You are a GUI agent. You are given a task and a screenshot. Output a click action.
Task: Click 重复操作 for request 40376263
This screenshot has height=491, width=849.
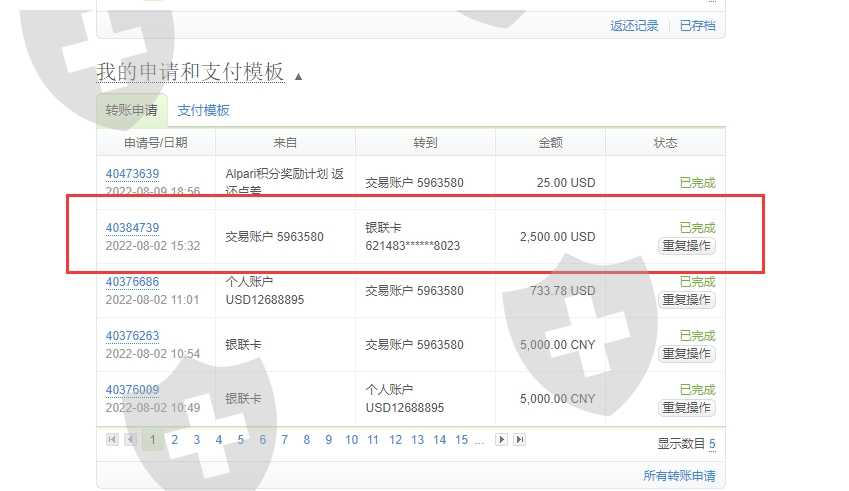[x=687, y=354]
